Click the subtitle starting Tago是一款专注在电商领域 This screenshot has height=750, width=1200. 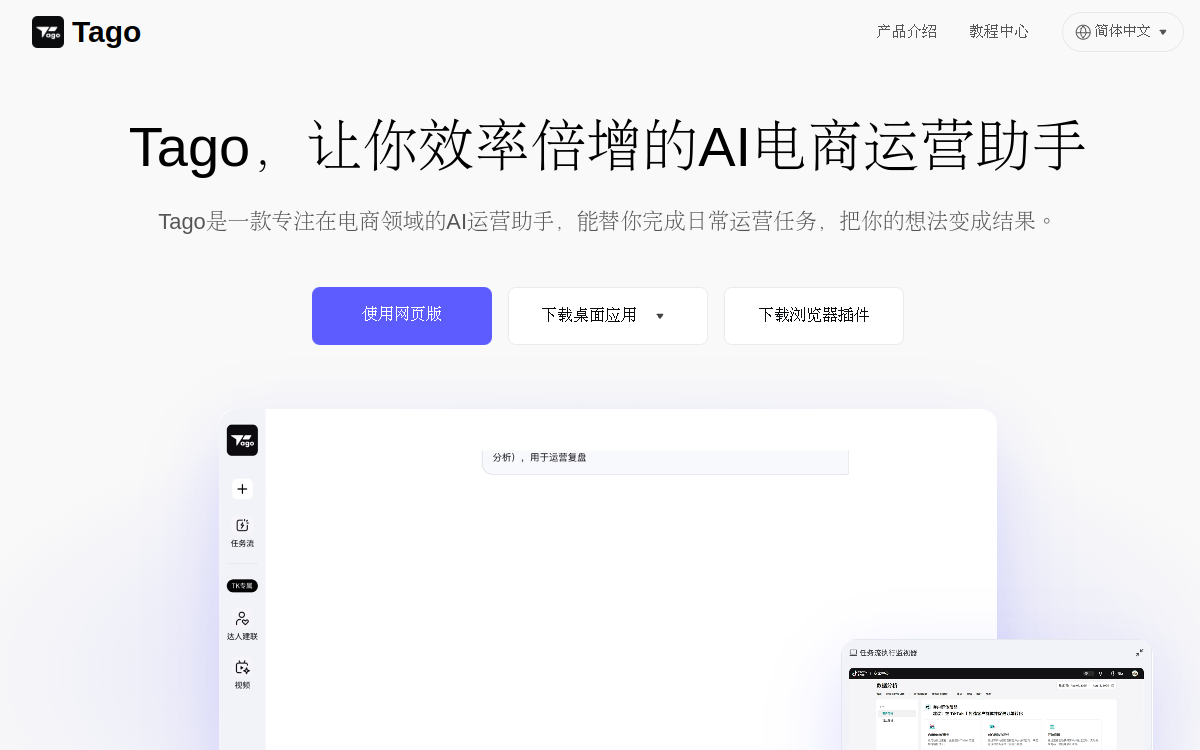pos(608,221)
